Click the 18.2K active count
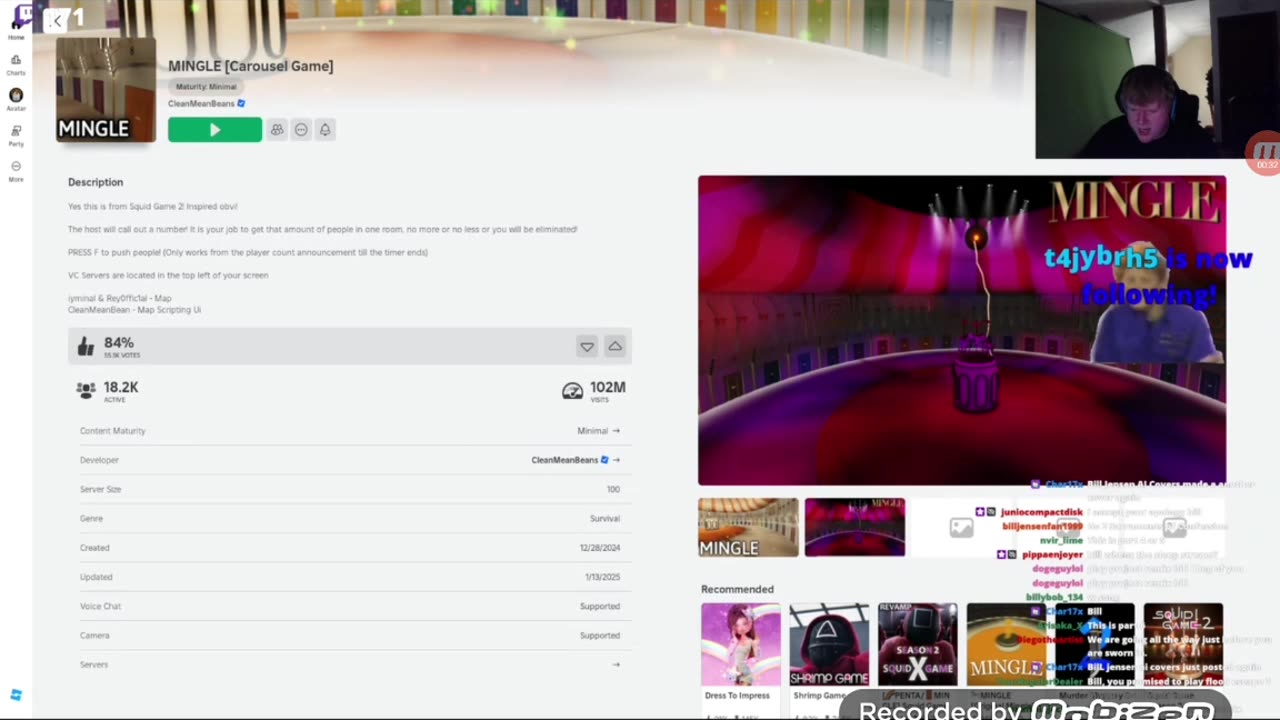The height and width of the screenshot is (720, 1280). tap(121, 387)
